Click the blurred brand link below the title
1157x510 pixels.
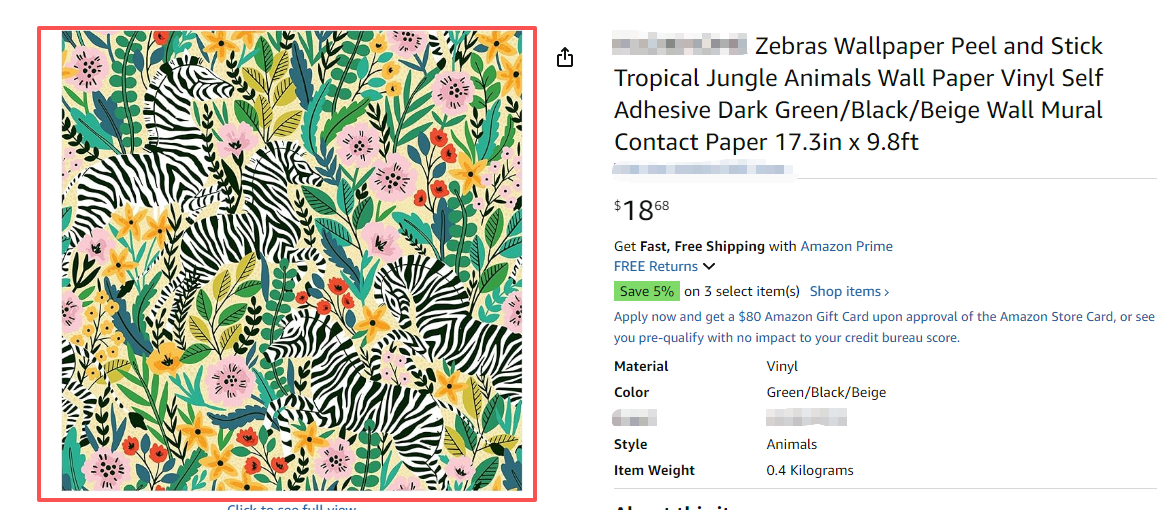(x=703, y=169)
